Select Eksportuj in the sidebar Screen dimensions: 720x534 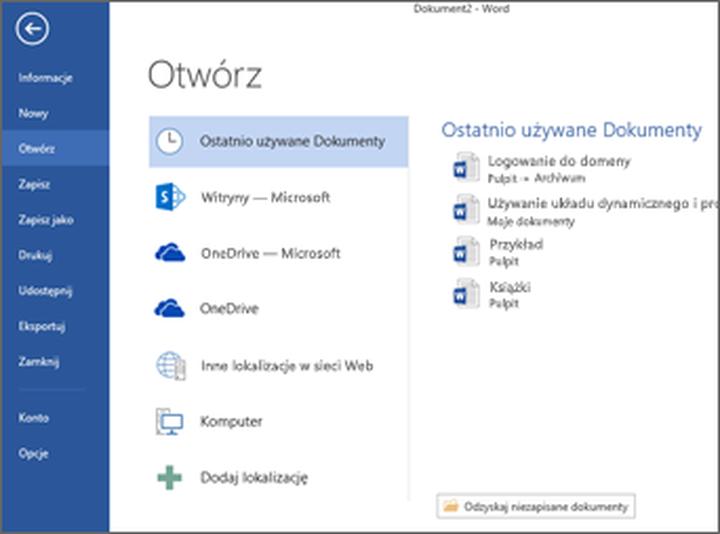pyautogui.click(x=42, y=326)
